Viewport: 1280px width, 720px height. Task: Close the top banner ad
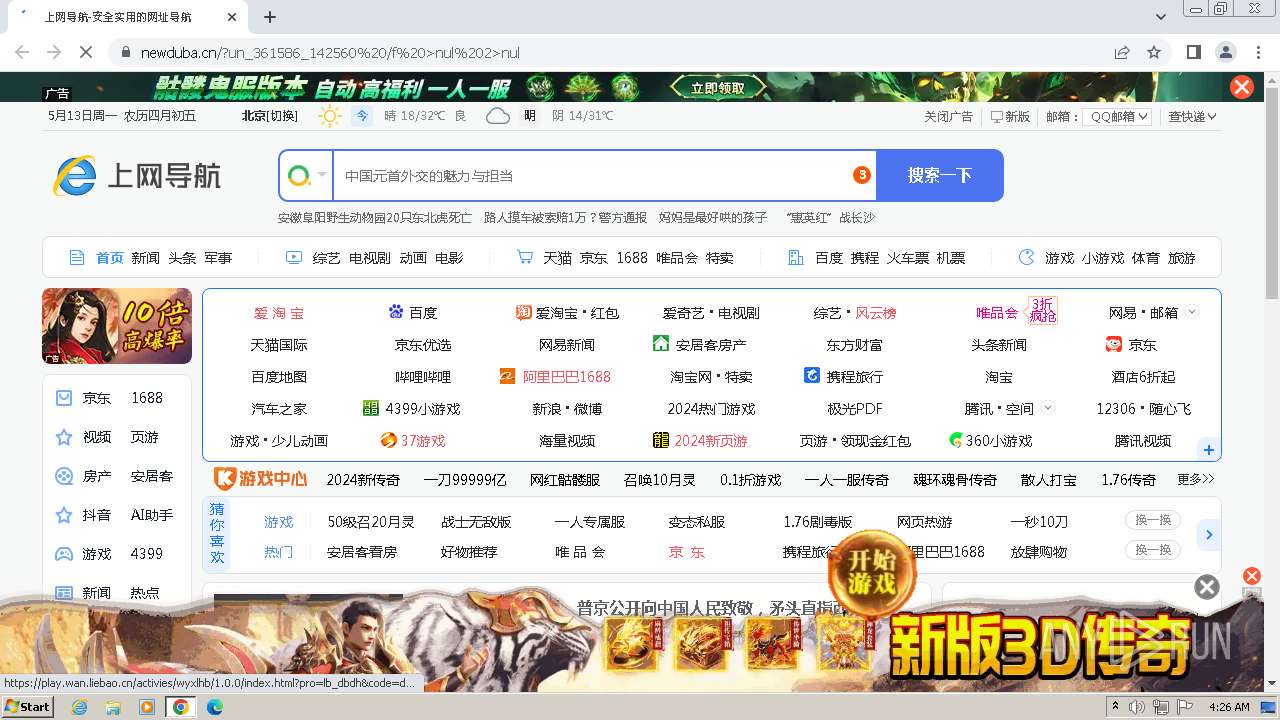(x=1242, y=87)
